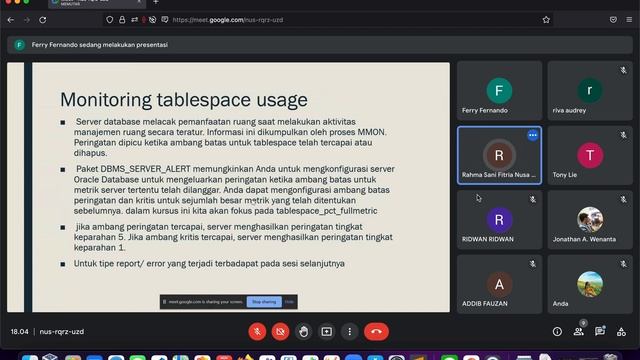Screen dimensions: 640x360
Task: Select ADDIB FAUZAN participant tile
Action: point(500,284)
